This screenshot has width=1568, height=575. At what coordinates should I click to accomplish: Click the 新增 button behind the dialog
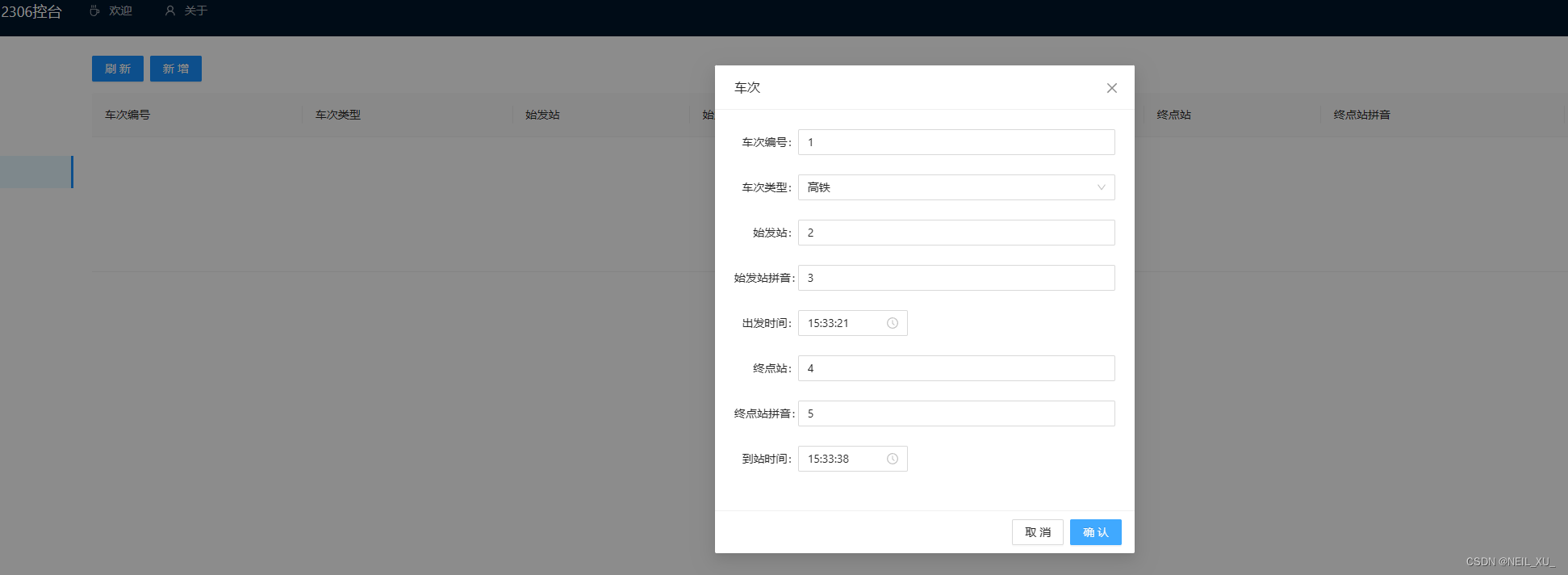click(x=176, y=69)
